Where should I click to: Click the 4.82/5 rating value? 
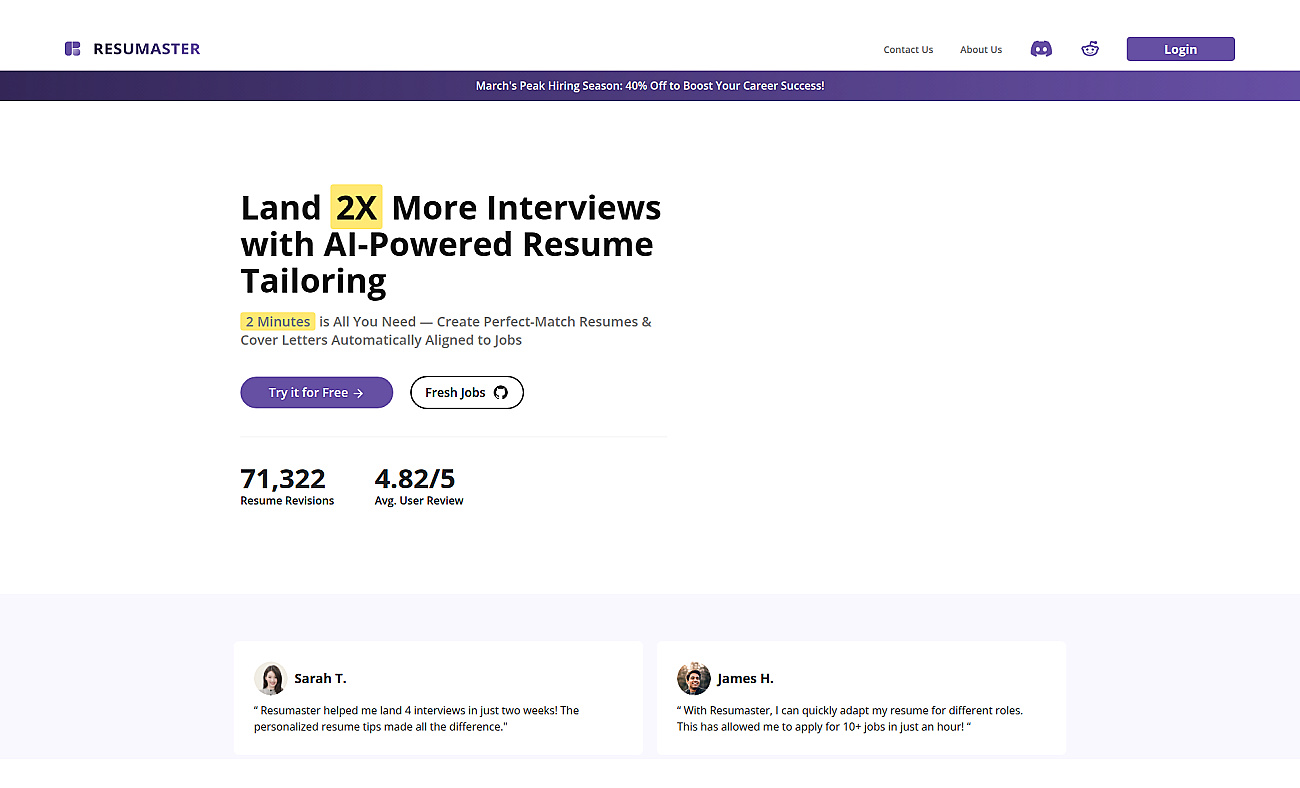[415, 478]
